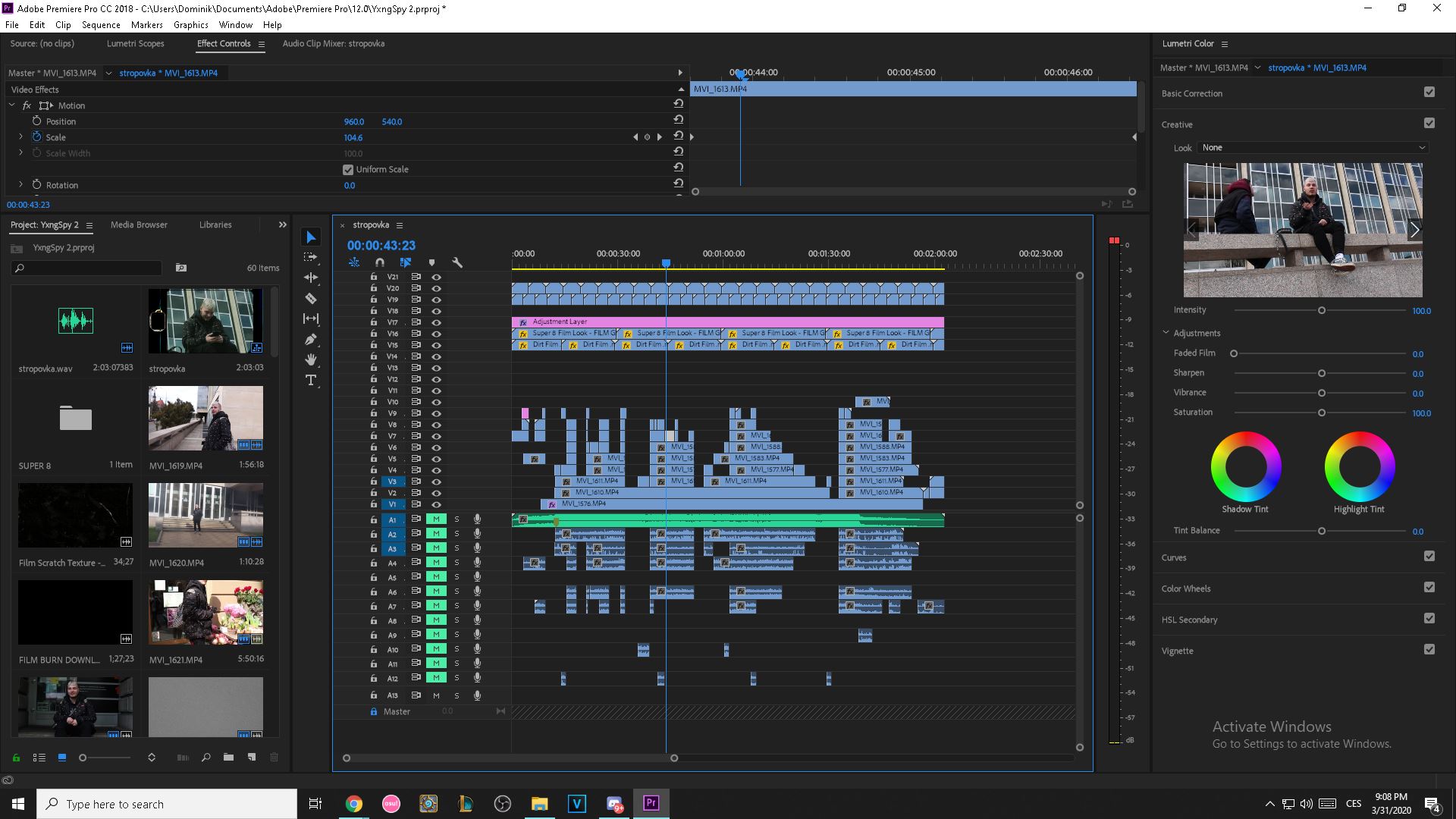Select the MVI_1620.MP4 thumbnail
Screen dimensions: 1456x819
206,516
